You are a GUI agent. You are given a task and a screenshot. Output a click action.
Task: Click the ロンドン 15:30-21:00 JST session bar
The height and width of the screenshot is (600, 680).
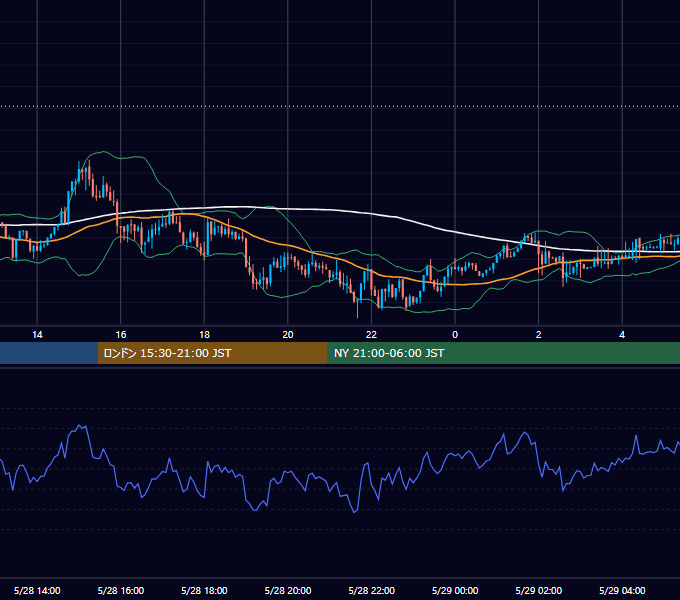212,353
